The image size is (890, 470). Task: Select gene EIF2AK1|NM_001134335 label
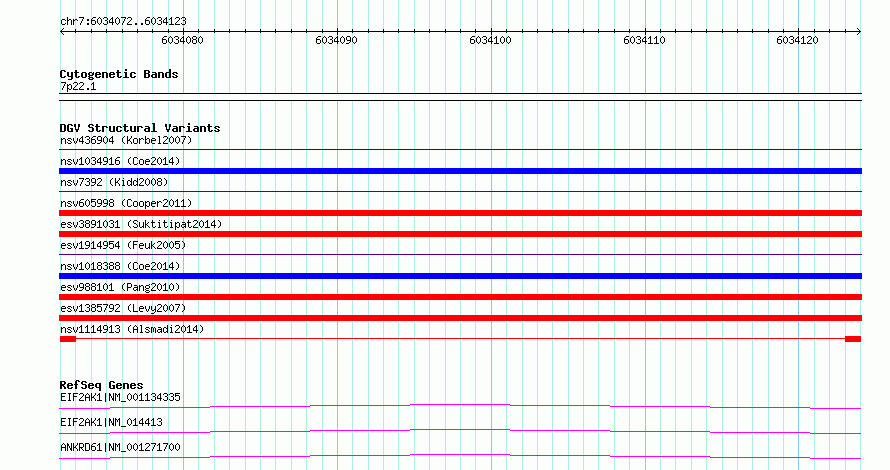(120, 397)
